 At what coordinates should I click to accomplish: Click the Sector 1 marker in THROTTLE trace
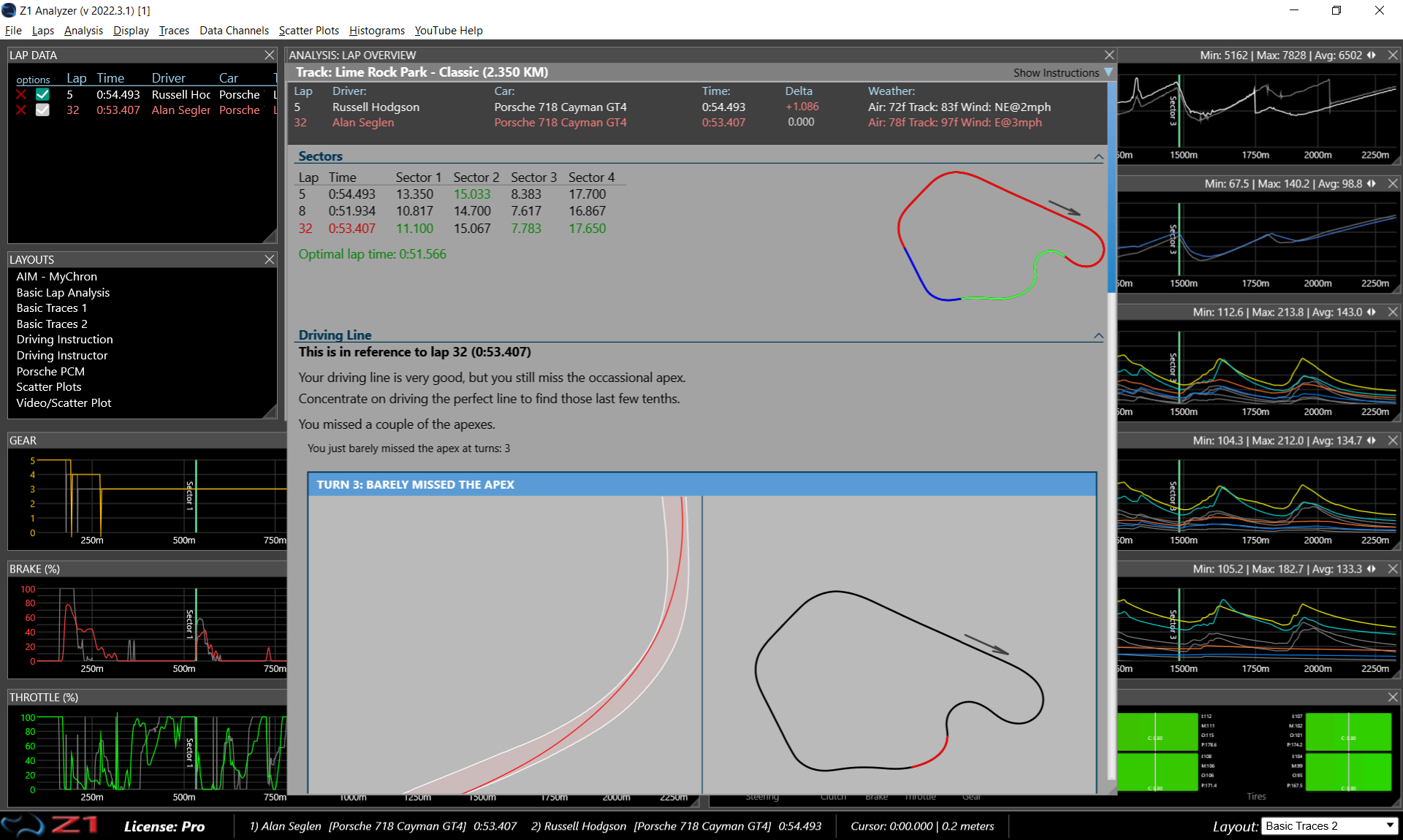[190, 752]
